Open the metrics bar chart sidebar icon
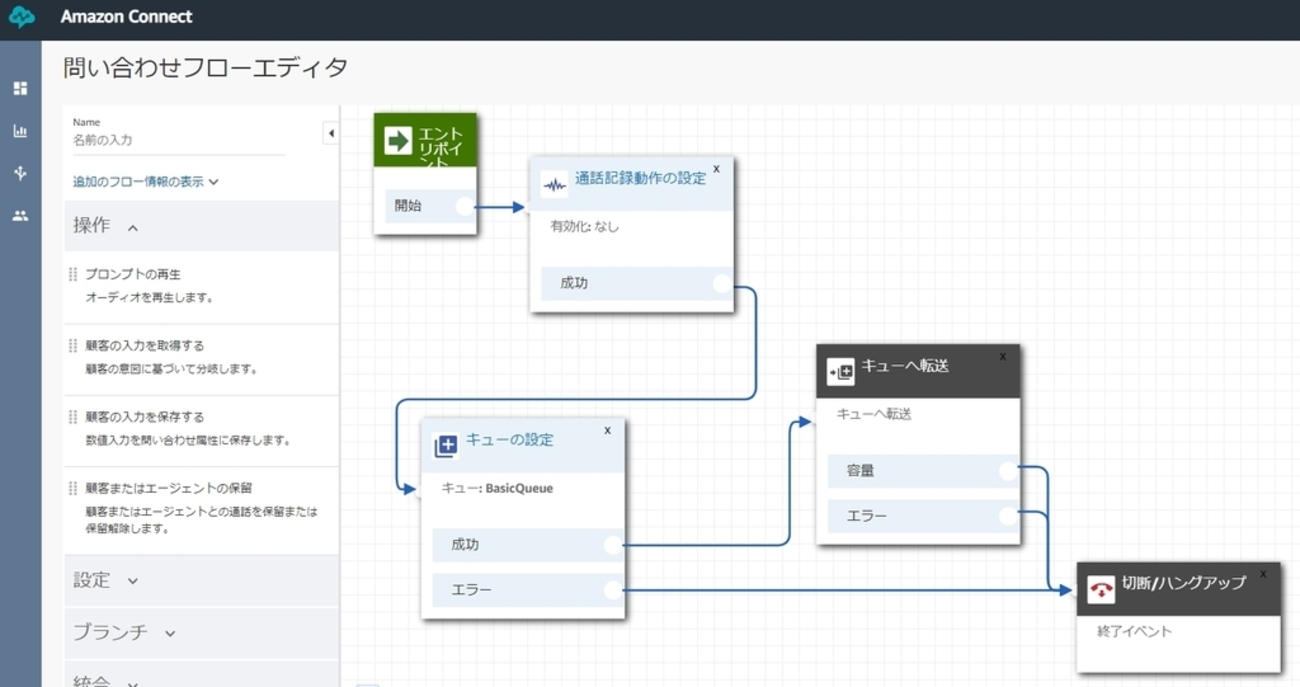 point(20,131)
